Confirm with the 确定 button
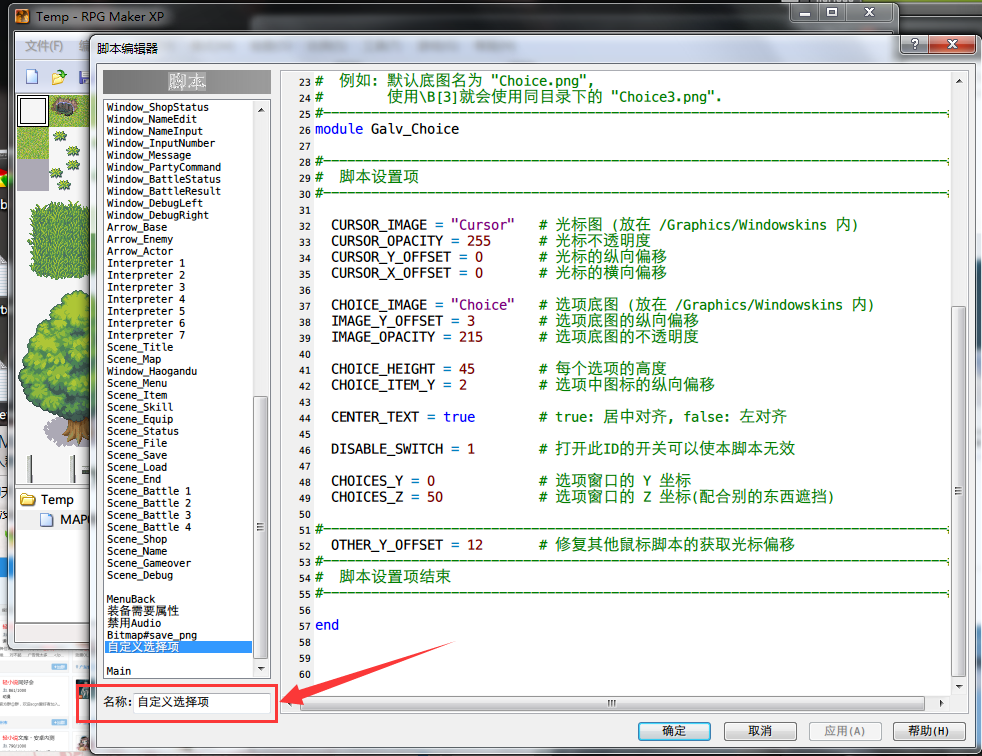 (x=674, y=731)
